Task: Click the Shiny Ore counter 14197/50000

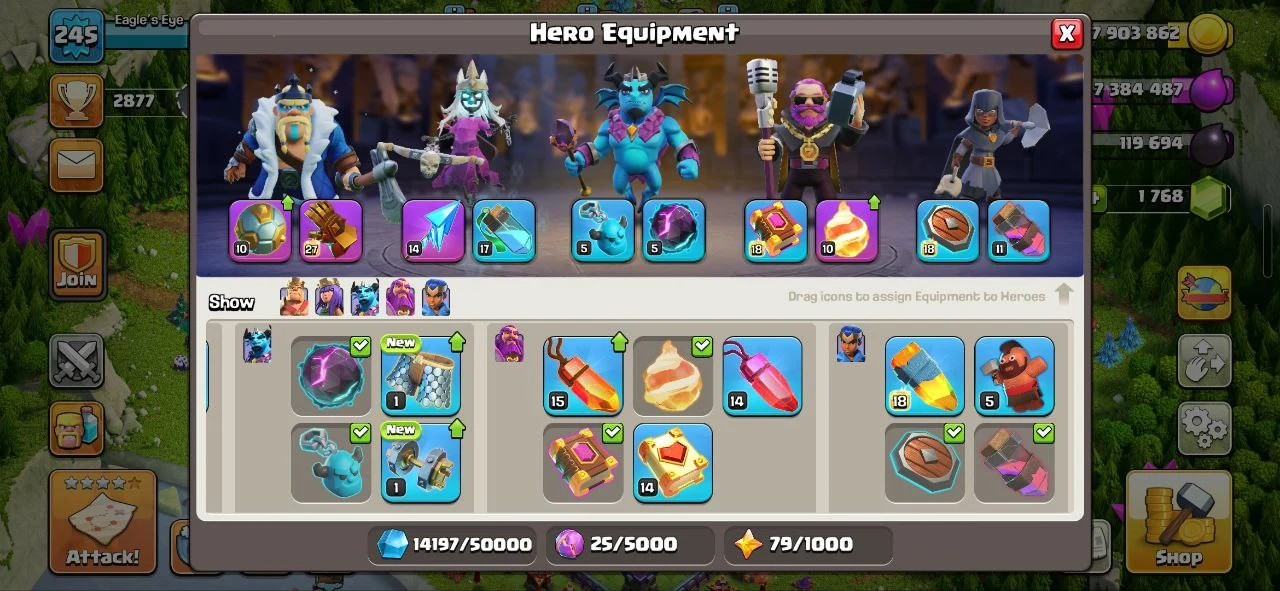Action: pyautogui.click(x=452, y=545)
